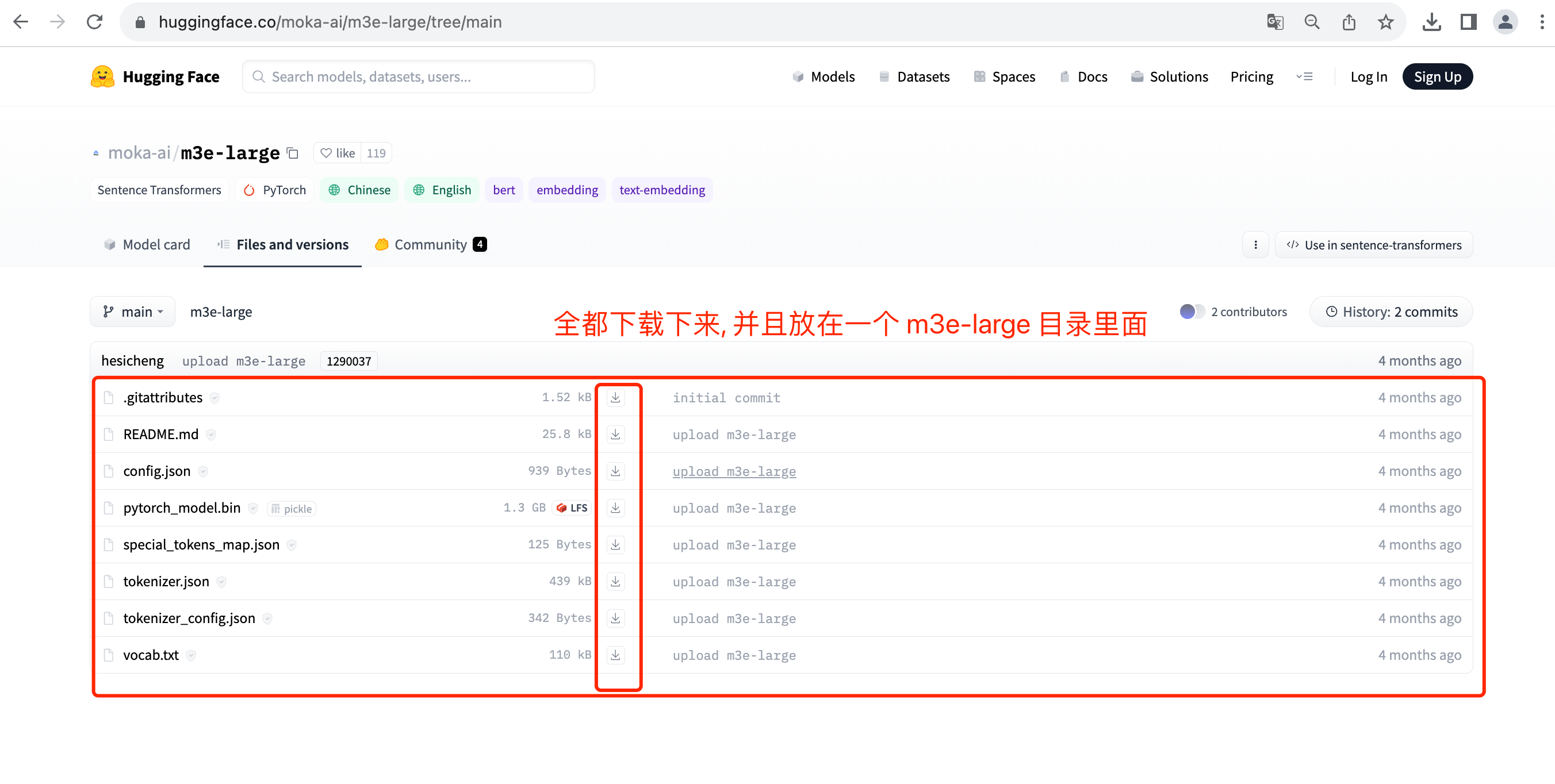Viewport: 1555px width, 784px height.
Task: Download the vocab.txt file
Action: 615,655
